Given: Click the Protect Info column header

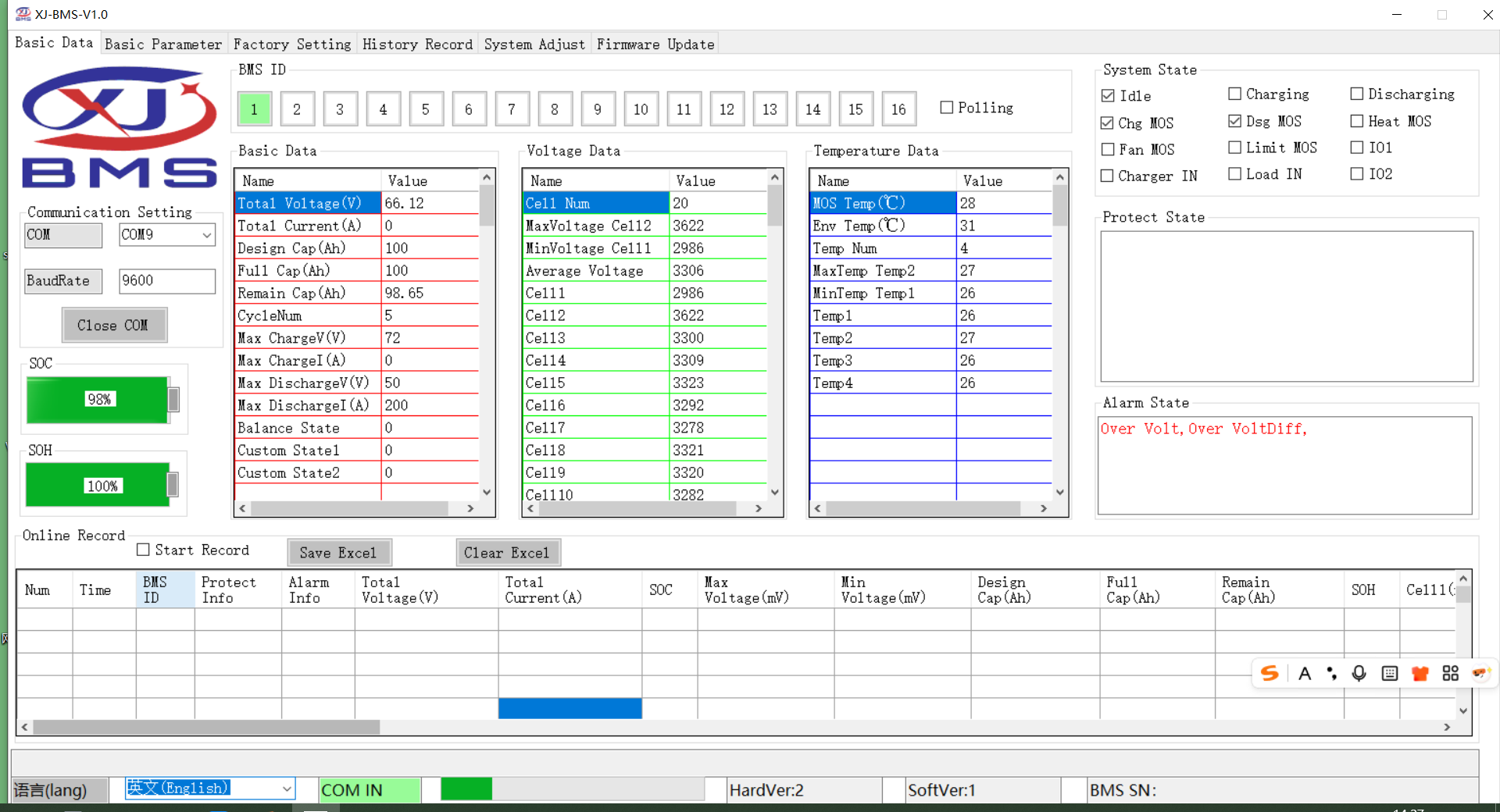Looking at the screenshot, I should coord(238,589).
